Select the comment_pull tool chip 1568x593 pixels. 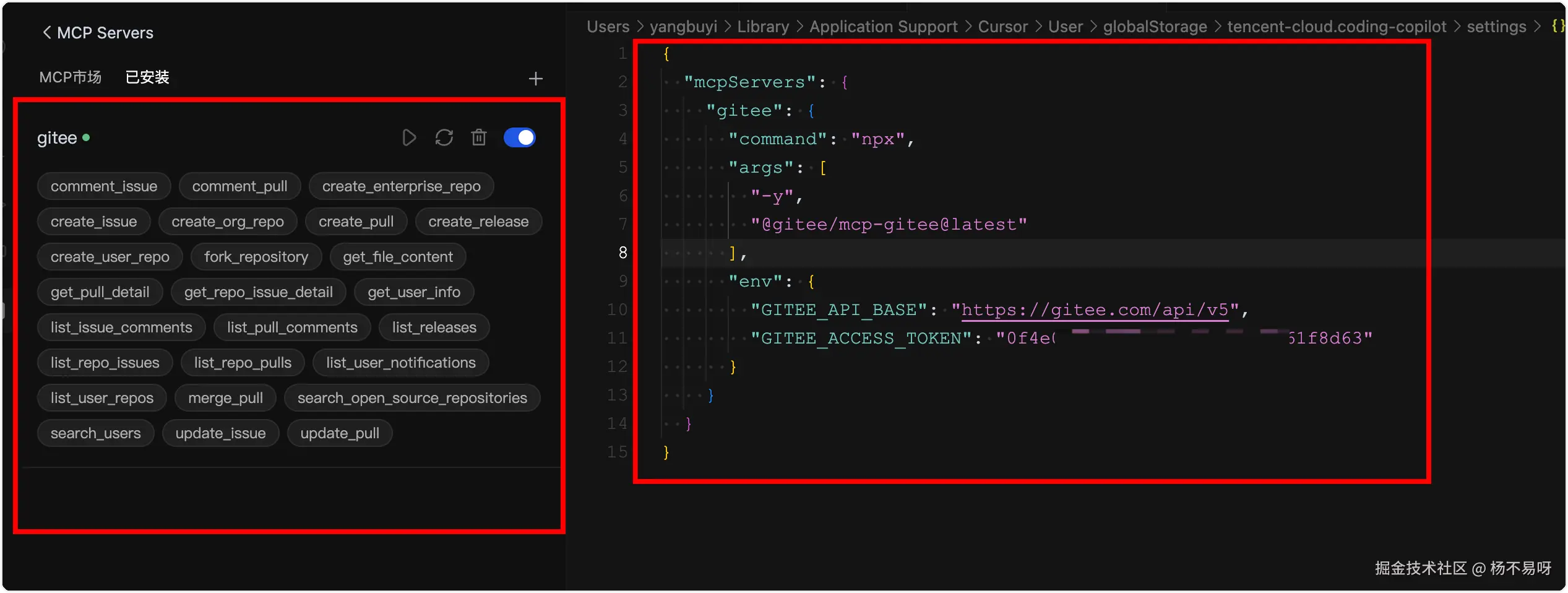[x=239, y=186]
